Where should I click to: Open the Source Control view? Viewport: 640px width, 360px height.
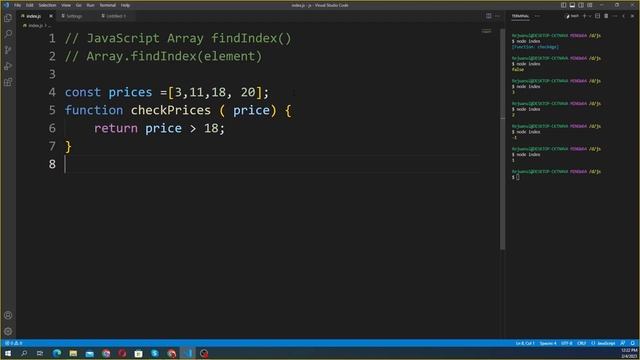(8, 50)
